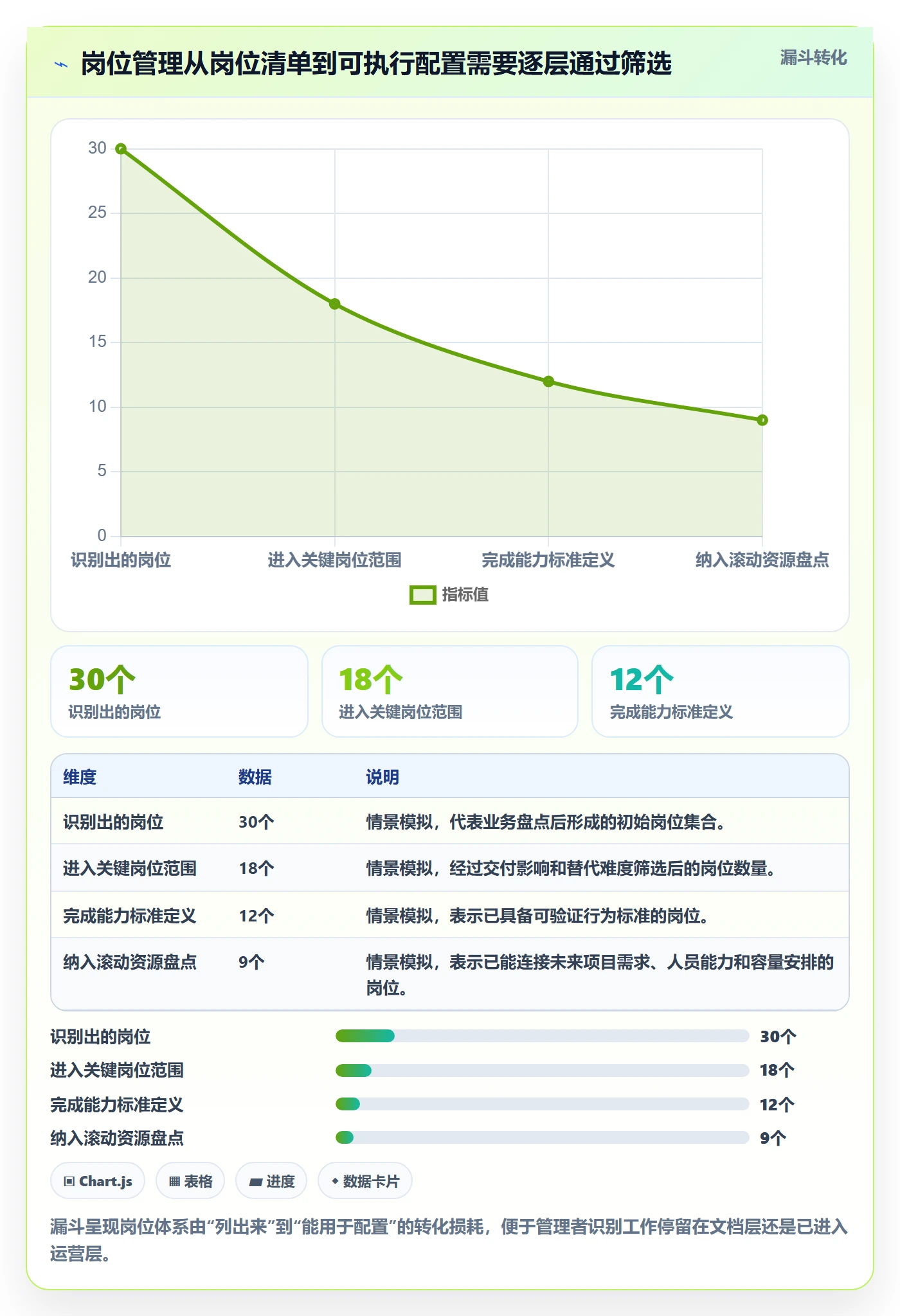The image size is (900, 1316).
Task: Open the 30个 识别出的岗位 data card
Action: [x=179, y=691]
